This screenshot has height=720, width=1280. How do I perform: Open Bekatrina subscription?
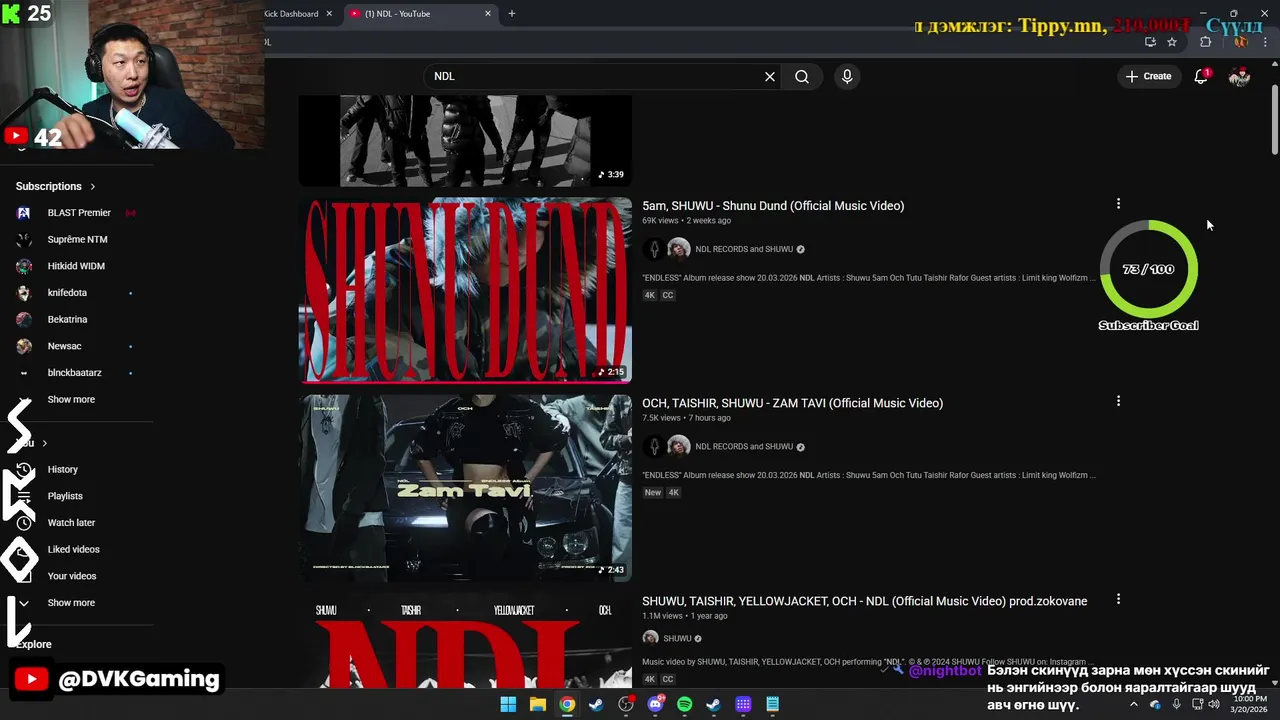[x=67, y=319]
